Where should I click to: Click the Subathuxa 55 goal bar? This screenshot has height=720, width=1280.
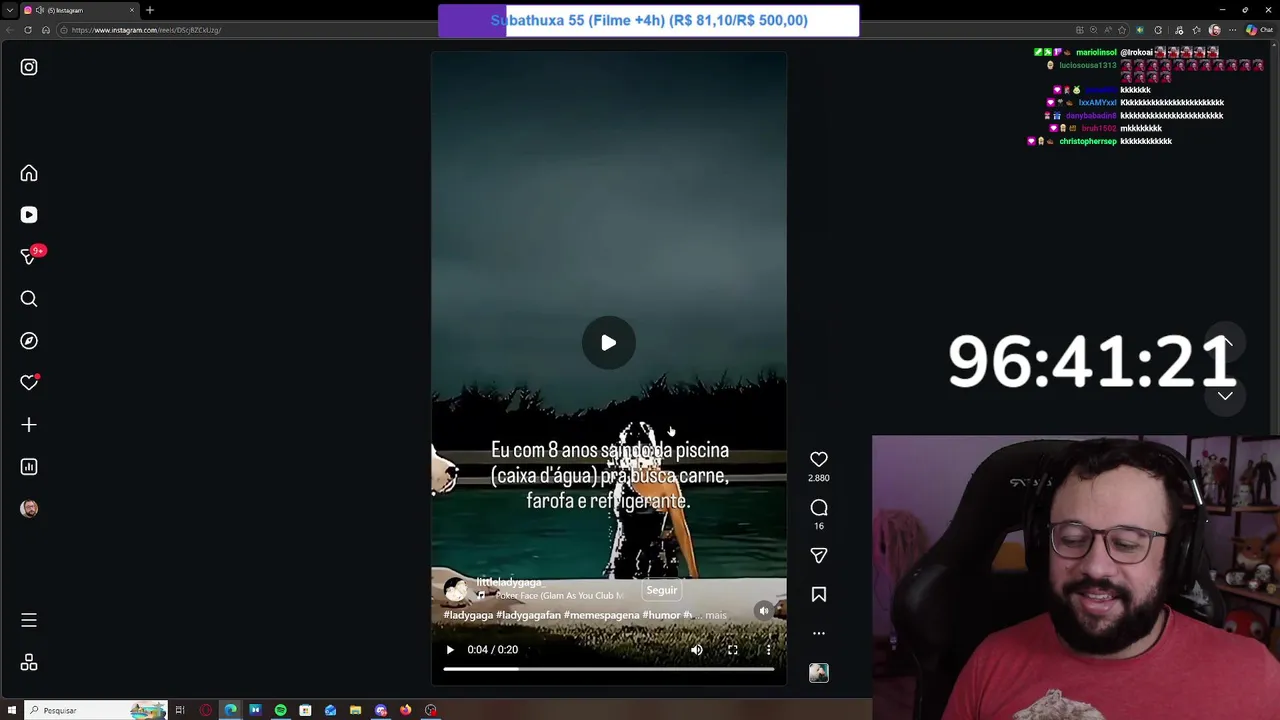pos(648,21)
